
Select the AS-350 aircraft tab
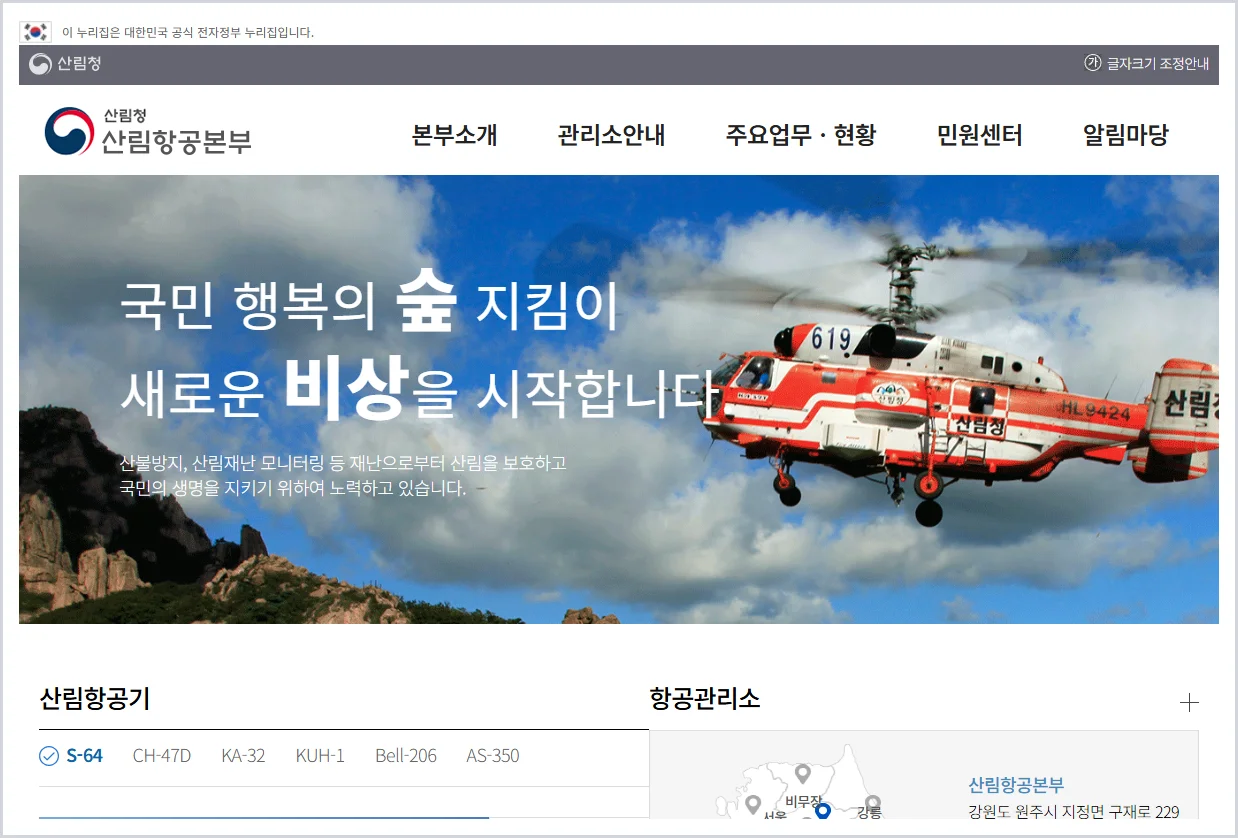493,756
